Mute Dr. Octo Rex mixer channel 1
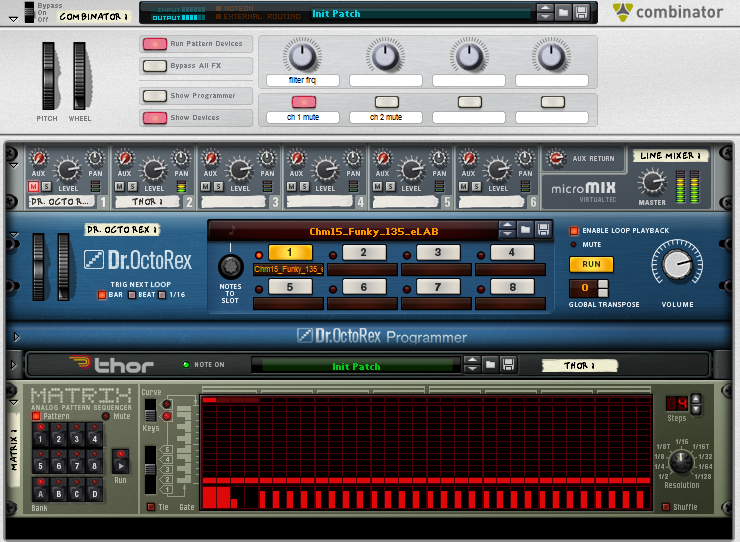The image size is (740, 542). 34,186
